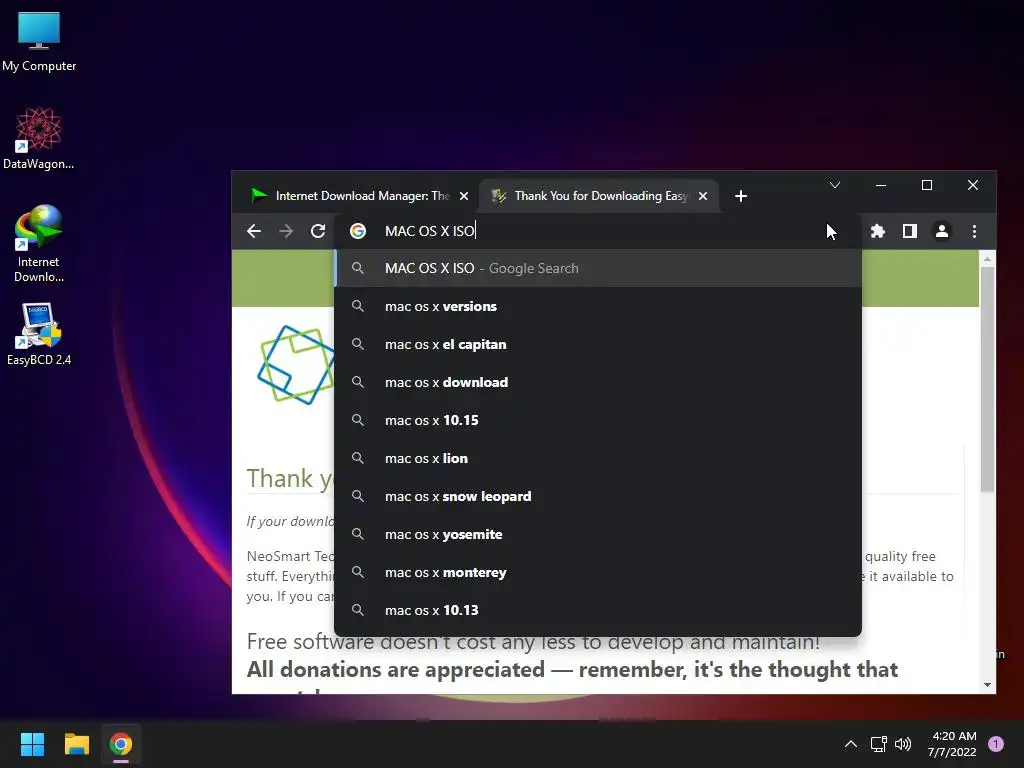Image resolution: width=1024 pixels, height=768 pixels.
Task: Show hidden system tray icons
Action: 851,744
